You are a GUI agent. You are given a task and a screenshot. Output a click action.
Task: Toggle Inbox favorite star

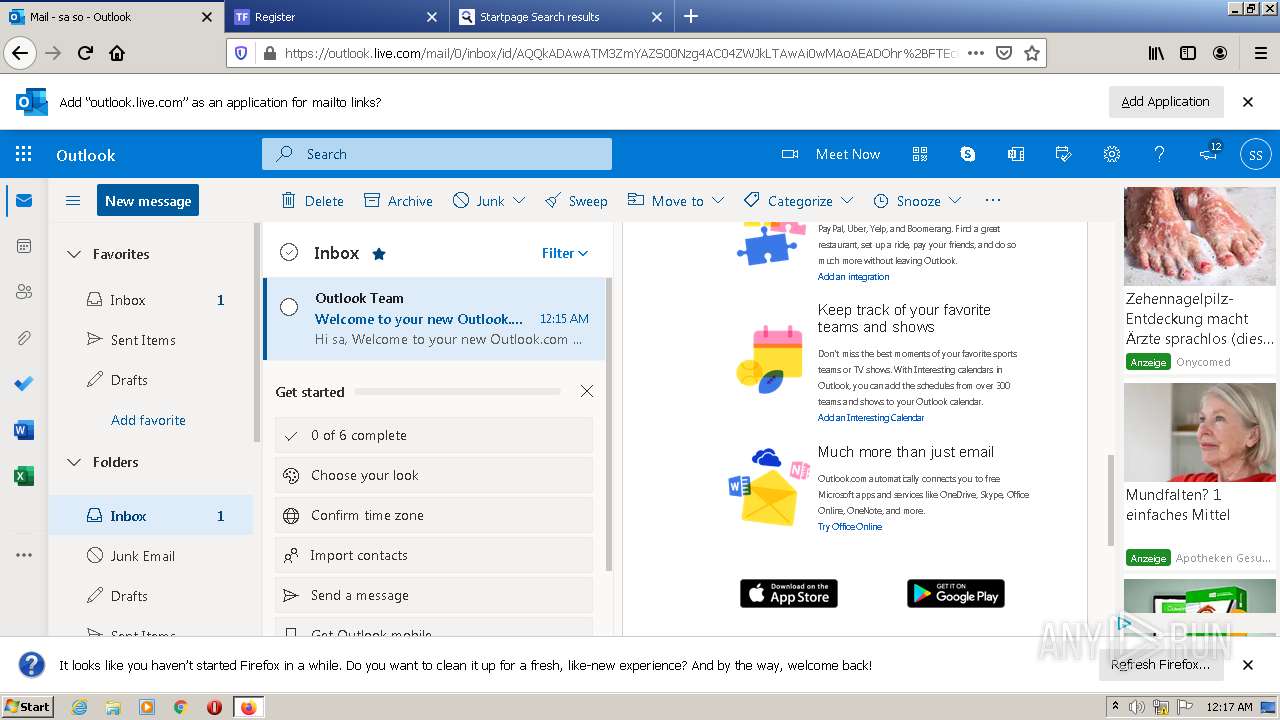point(379,254)
